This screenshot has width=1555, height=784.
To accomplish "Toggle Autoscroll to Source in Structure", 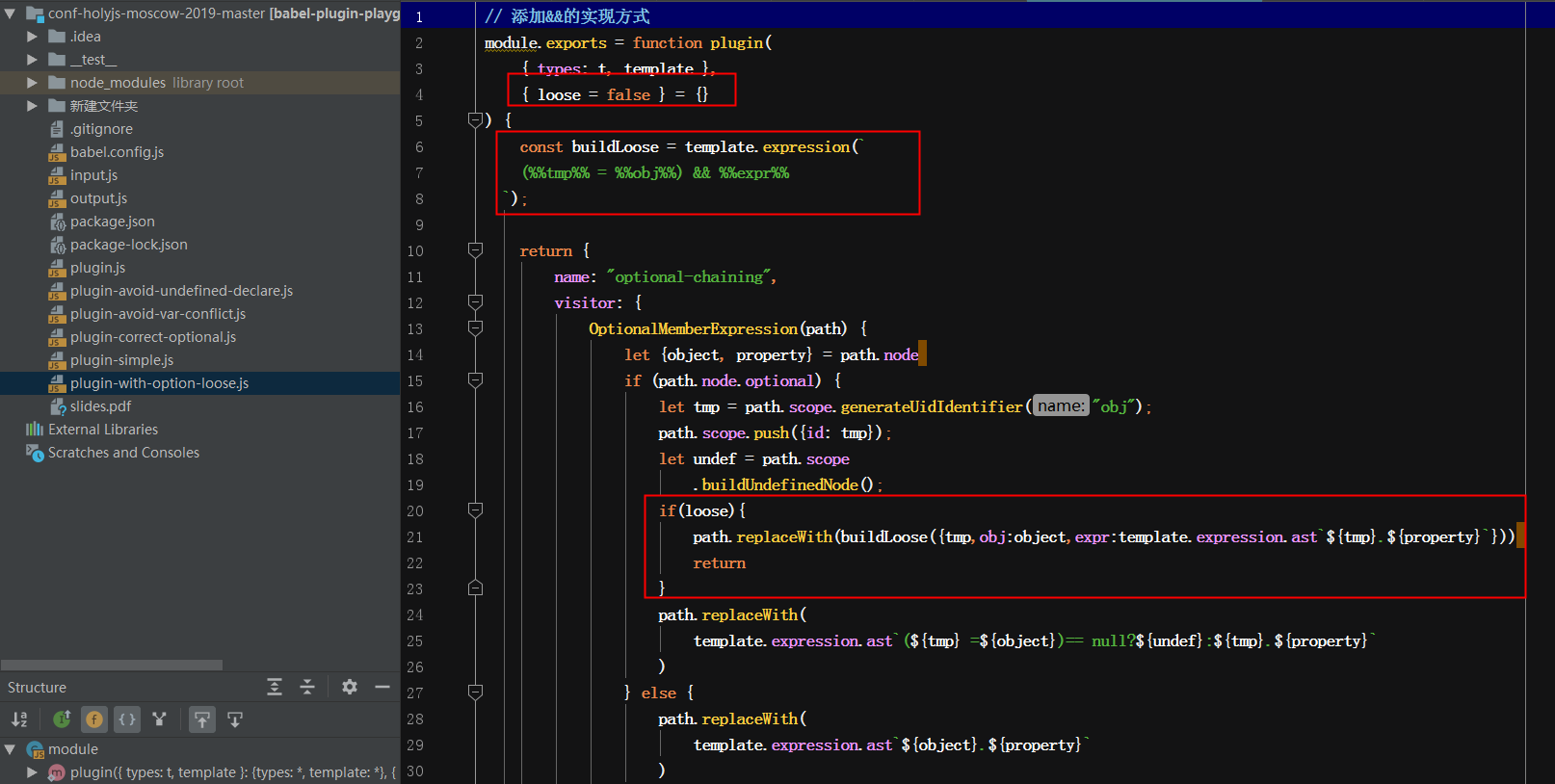I will coord(202,719).
